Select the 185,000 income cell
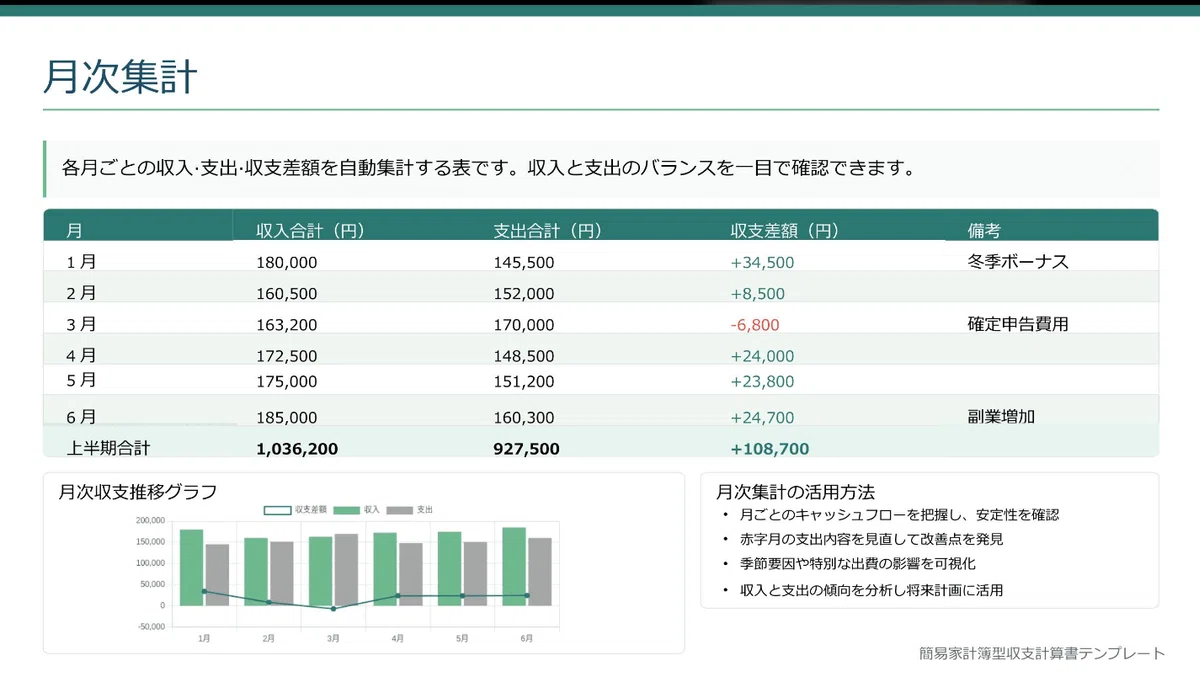This screenshot has height=682, width=1200. coord(287,418)
